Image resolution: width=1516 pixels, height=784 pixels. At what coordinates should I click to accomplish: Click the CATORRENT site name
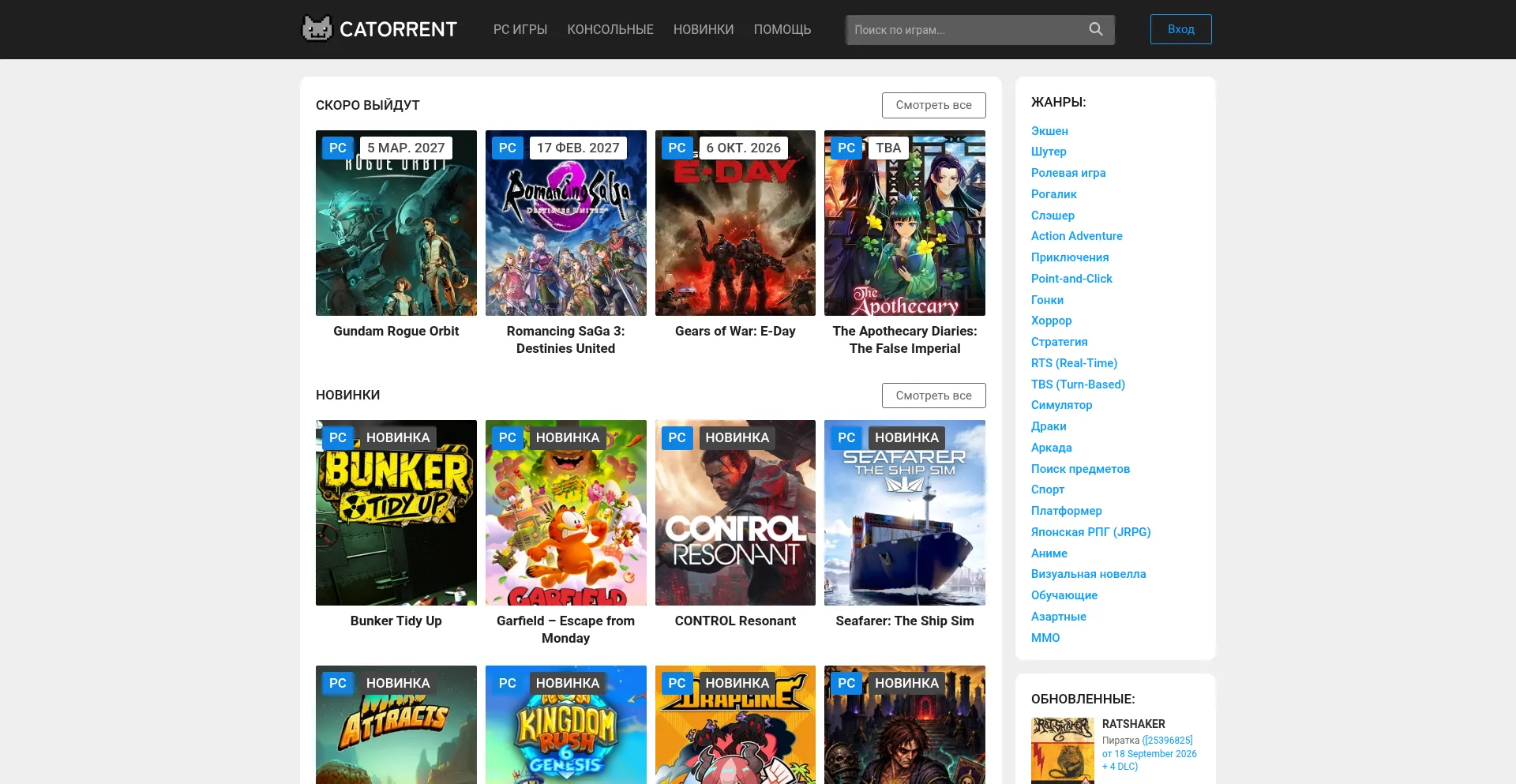click(398, 29)
